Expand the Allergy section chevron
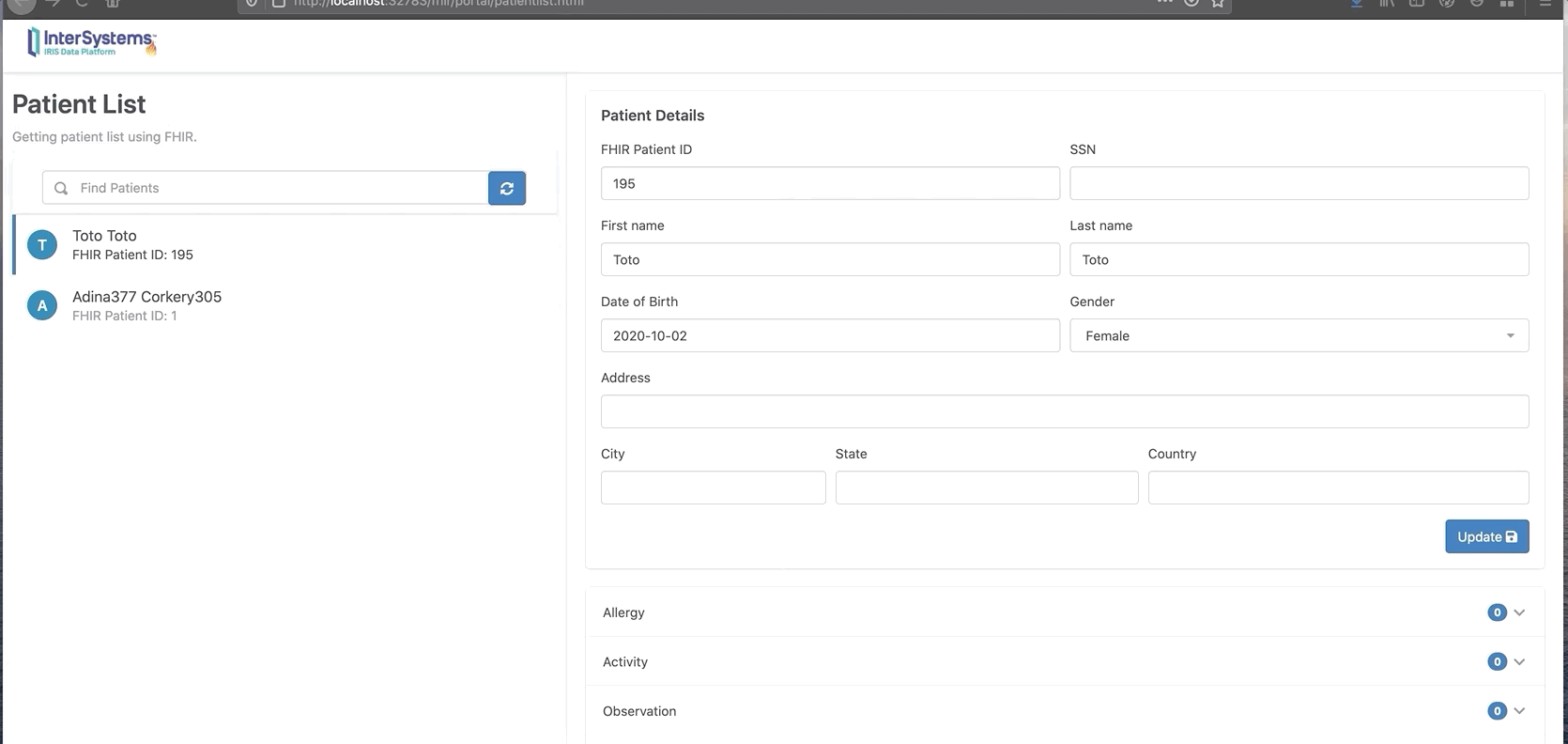Image resolution: width=1568 pixels, height=744 pixels. pyautogui.click(x=1519, y=612)
